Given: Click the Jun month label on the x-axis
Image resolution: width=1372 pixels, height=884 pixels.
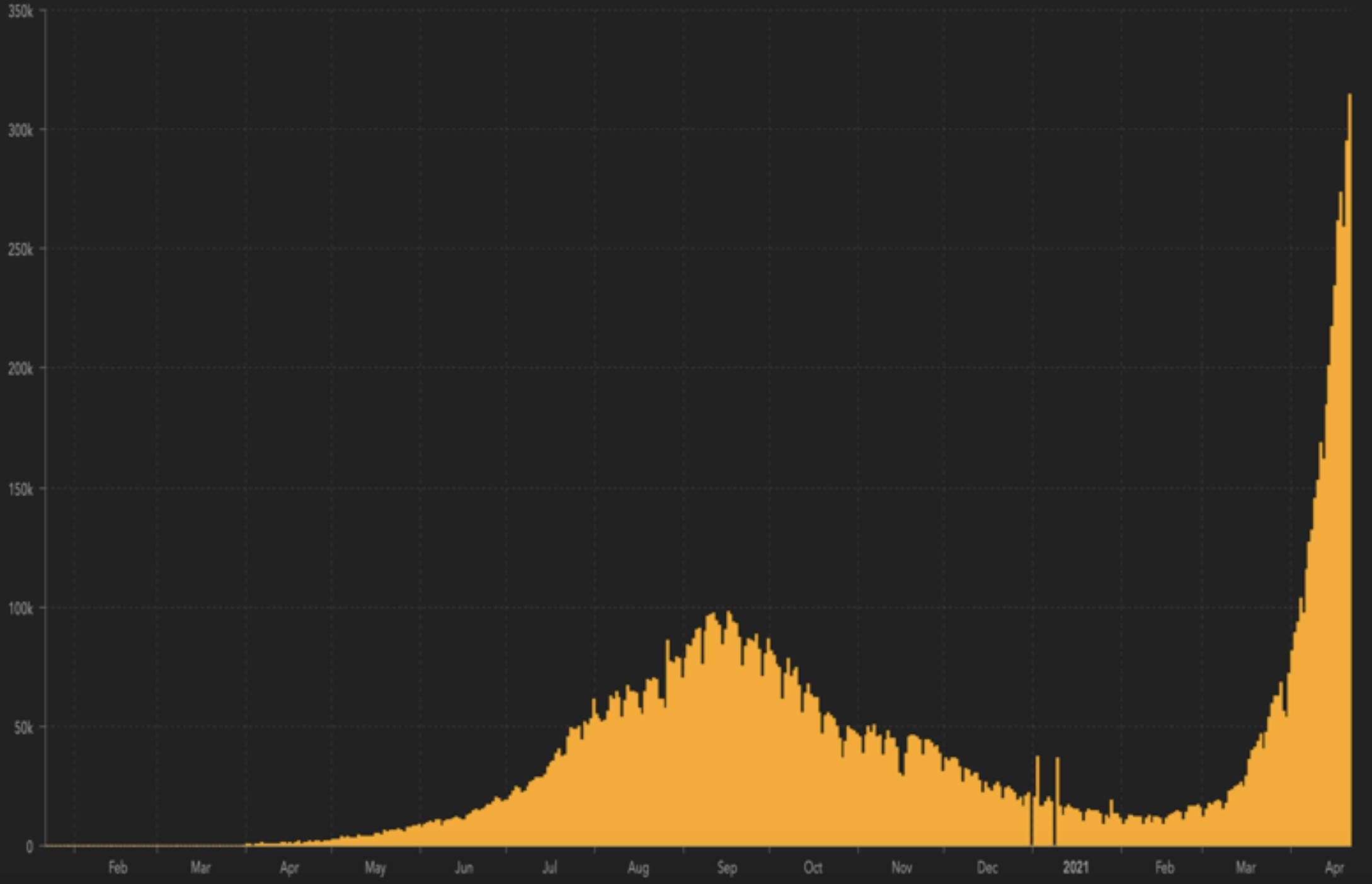Looking at the screenshot, I should pos(464,868).
